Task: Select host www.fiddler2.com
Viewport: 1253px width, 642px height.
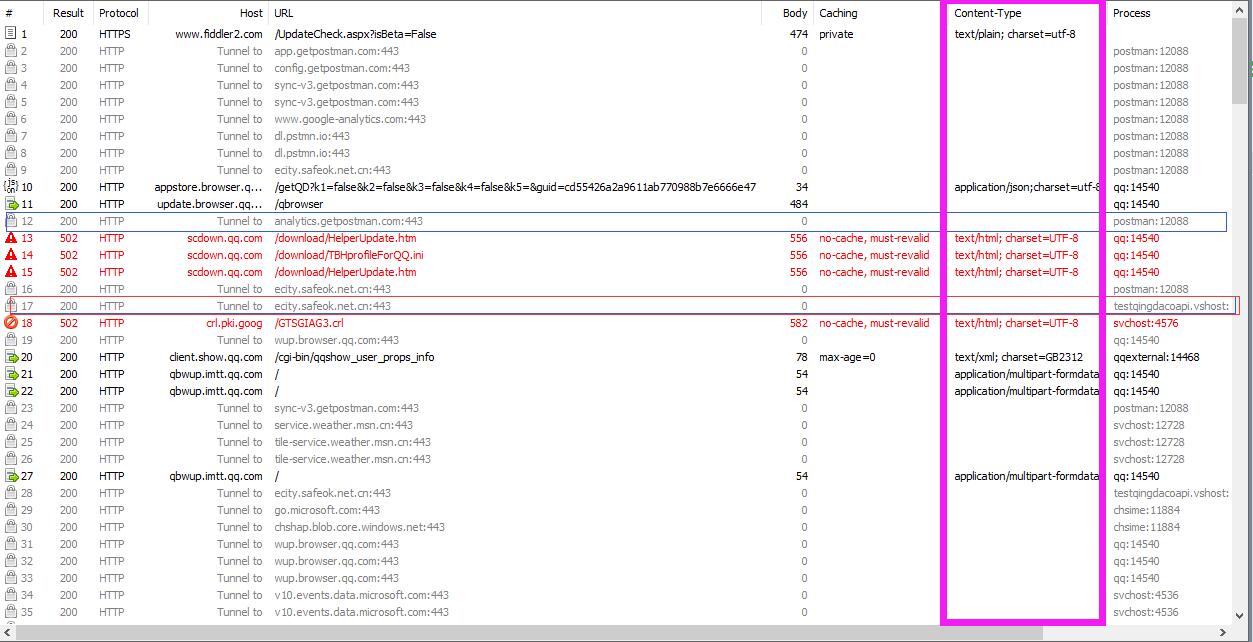Action: (x=219, y=34)
